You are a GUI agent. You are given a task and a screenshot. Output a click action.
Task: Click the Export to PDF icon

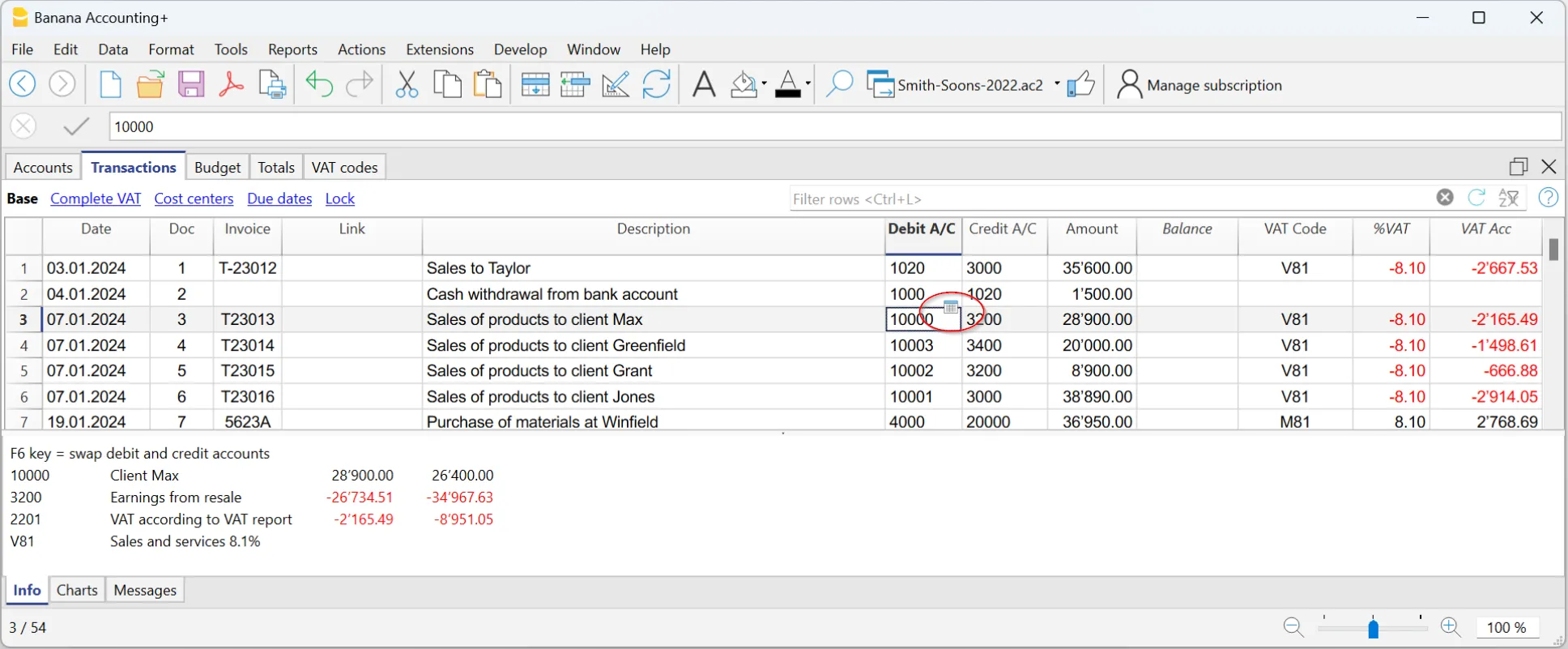tap(232, 84)
